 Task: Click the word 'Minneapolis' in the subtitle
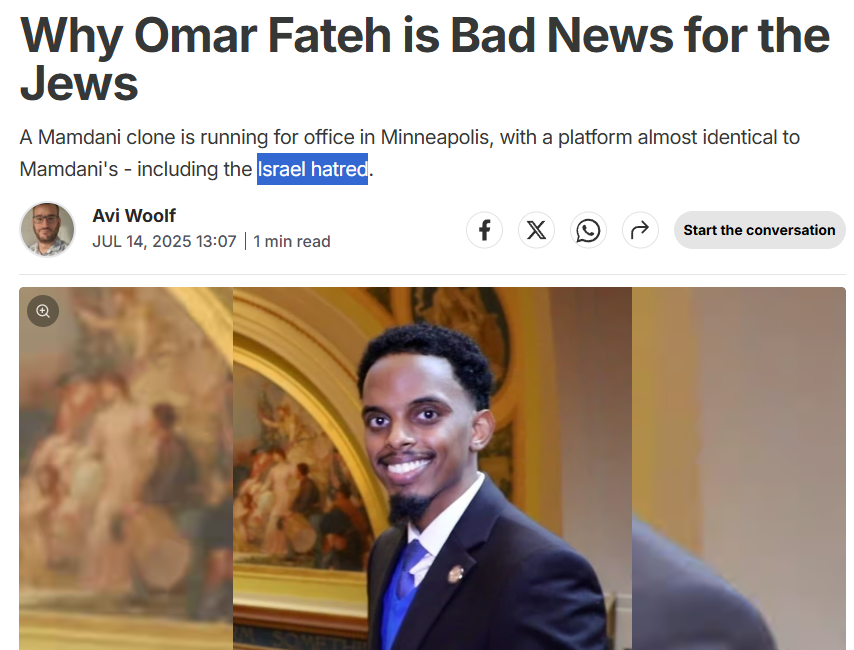point(435,137)
